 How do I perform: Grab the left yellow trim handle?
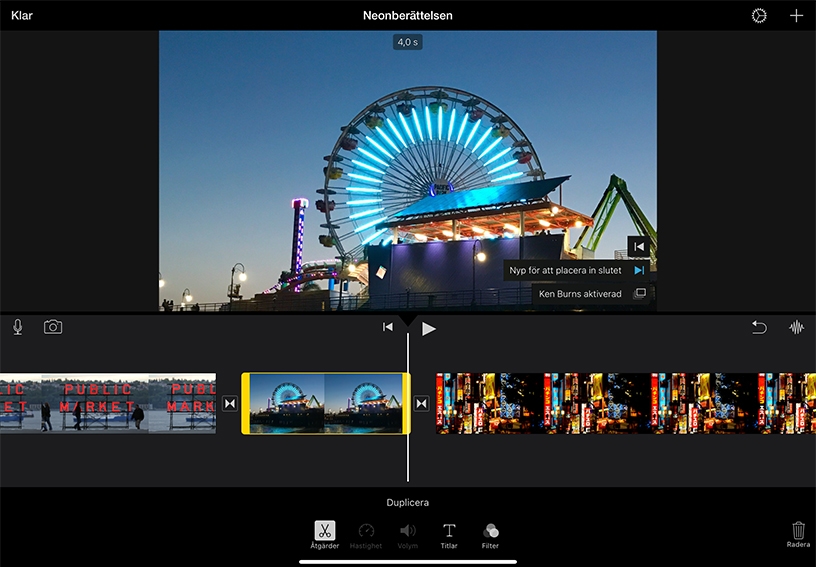pyautogui.click(x=245, y=403)
